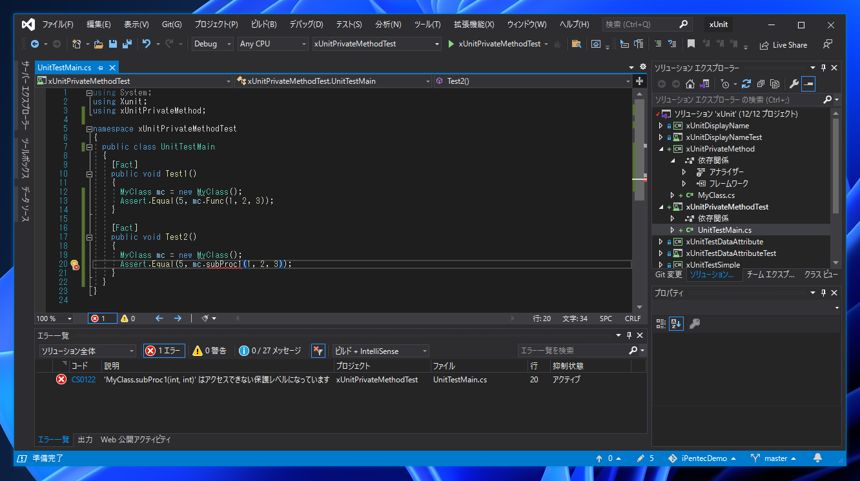Image resolution: width=860 pixels, height=481 pixels.
Task: Click the Sync with Active Document icon
Action: (x=746, y=84)
